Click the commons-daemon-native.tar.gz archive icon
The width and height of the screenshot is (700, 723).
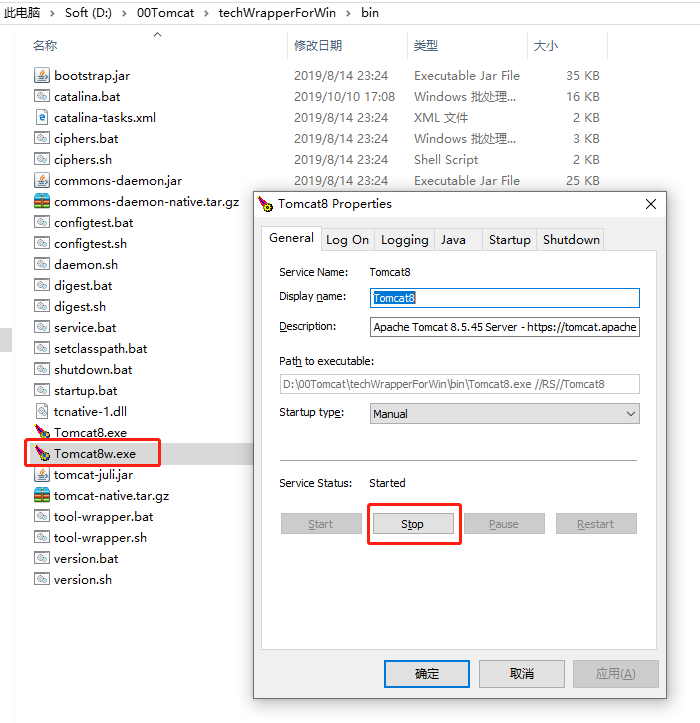click(x=42, y=201)
